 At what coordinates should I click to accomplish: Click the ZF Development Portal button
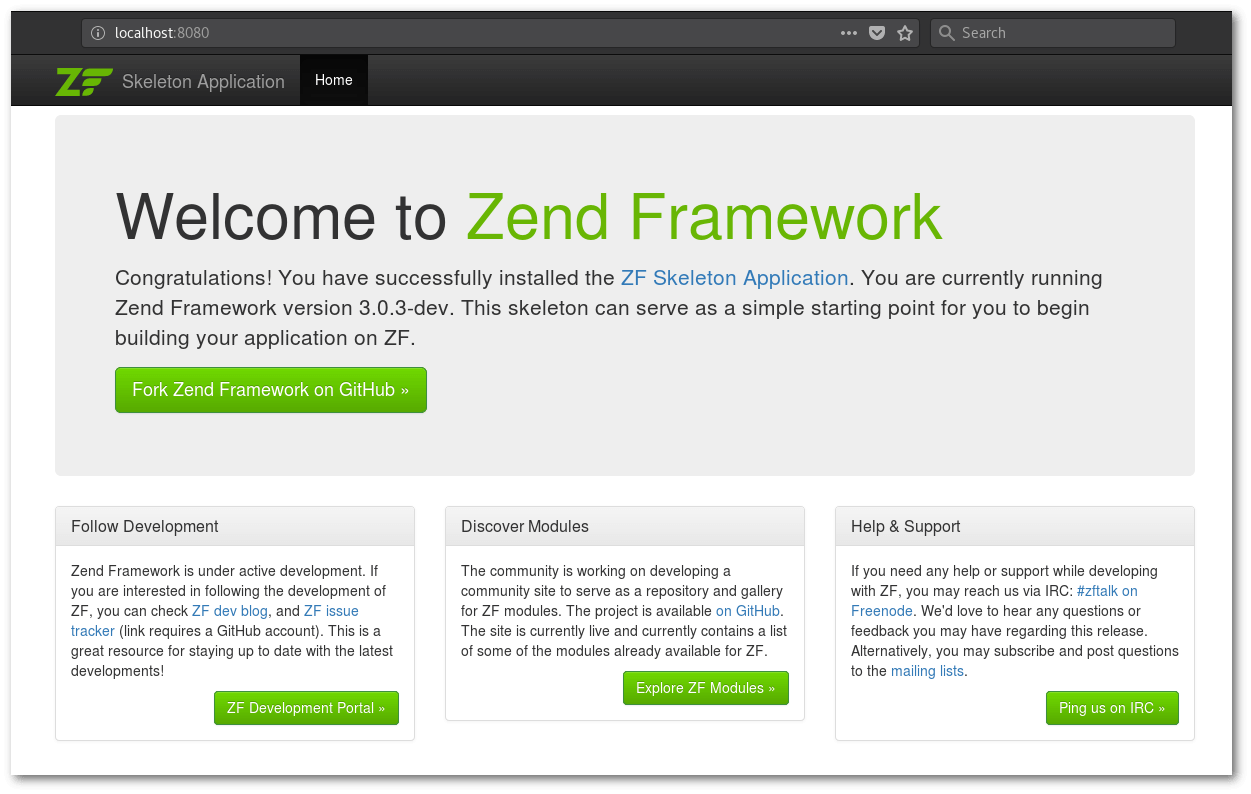pos(306,708)
